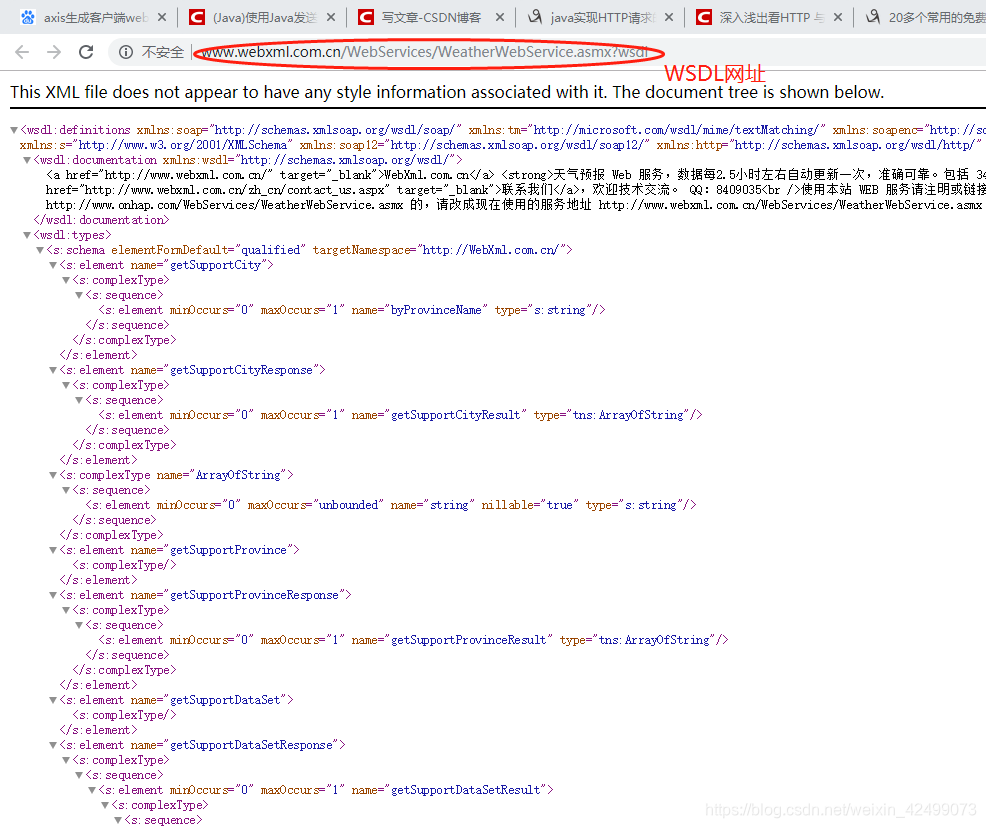
Task: Collapse the wsdl:types node
Action: tap(27, 235)
